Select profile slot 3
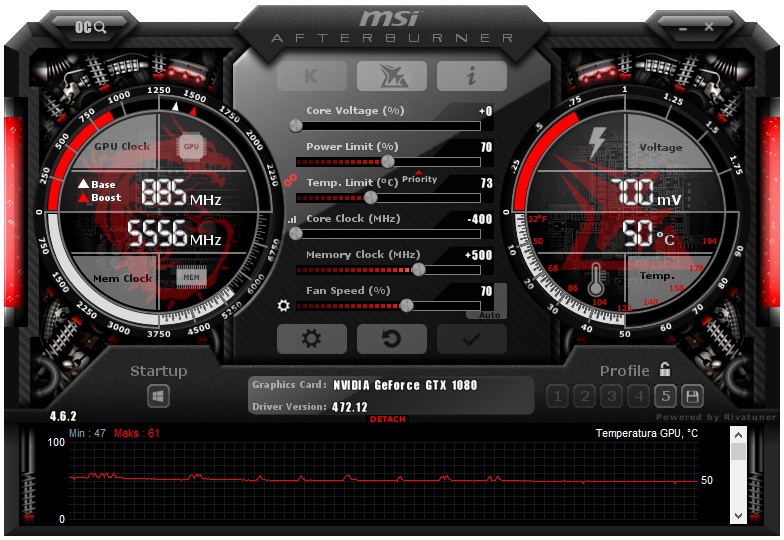784x540 pixels. (x=612, y=396)
